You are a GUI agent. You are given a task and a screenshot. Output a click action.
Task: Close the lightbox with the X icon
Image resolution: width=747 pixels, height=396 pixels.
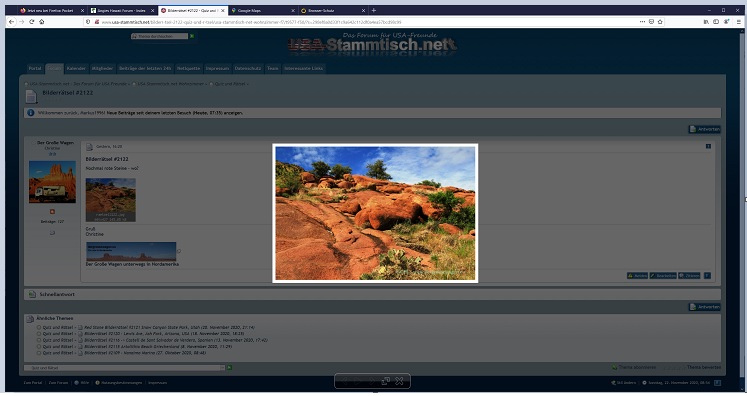pos(399,381)
